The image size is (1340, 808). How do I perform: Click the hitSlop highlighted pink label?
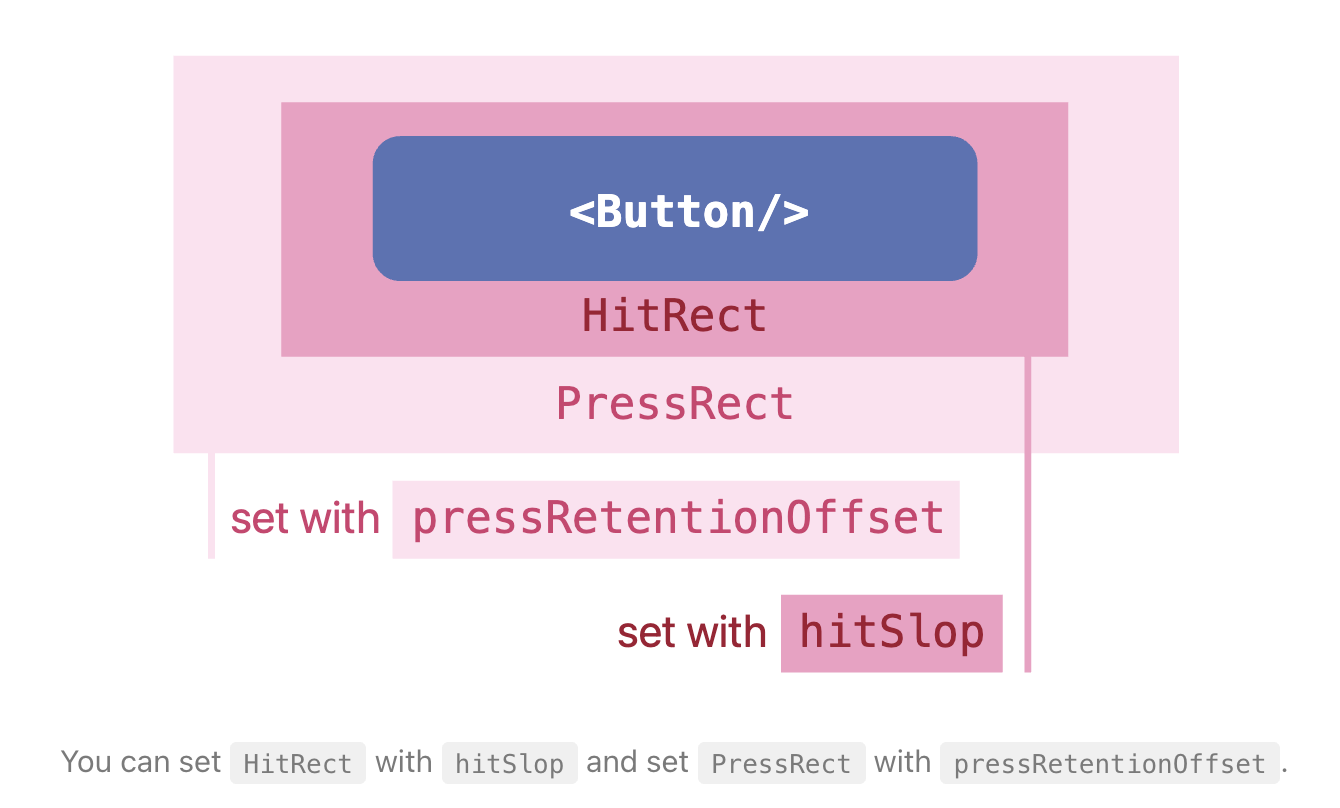coord(891,633)
